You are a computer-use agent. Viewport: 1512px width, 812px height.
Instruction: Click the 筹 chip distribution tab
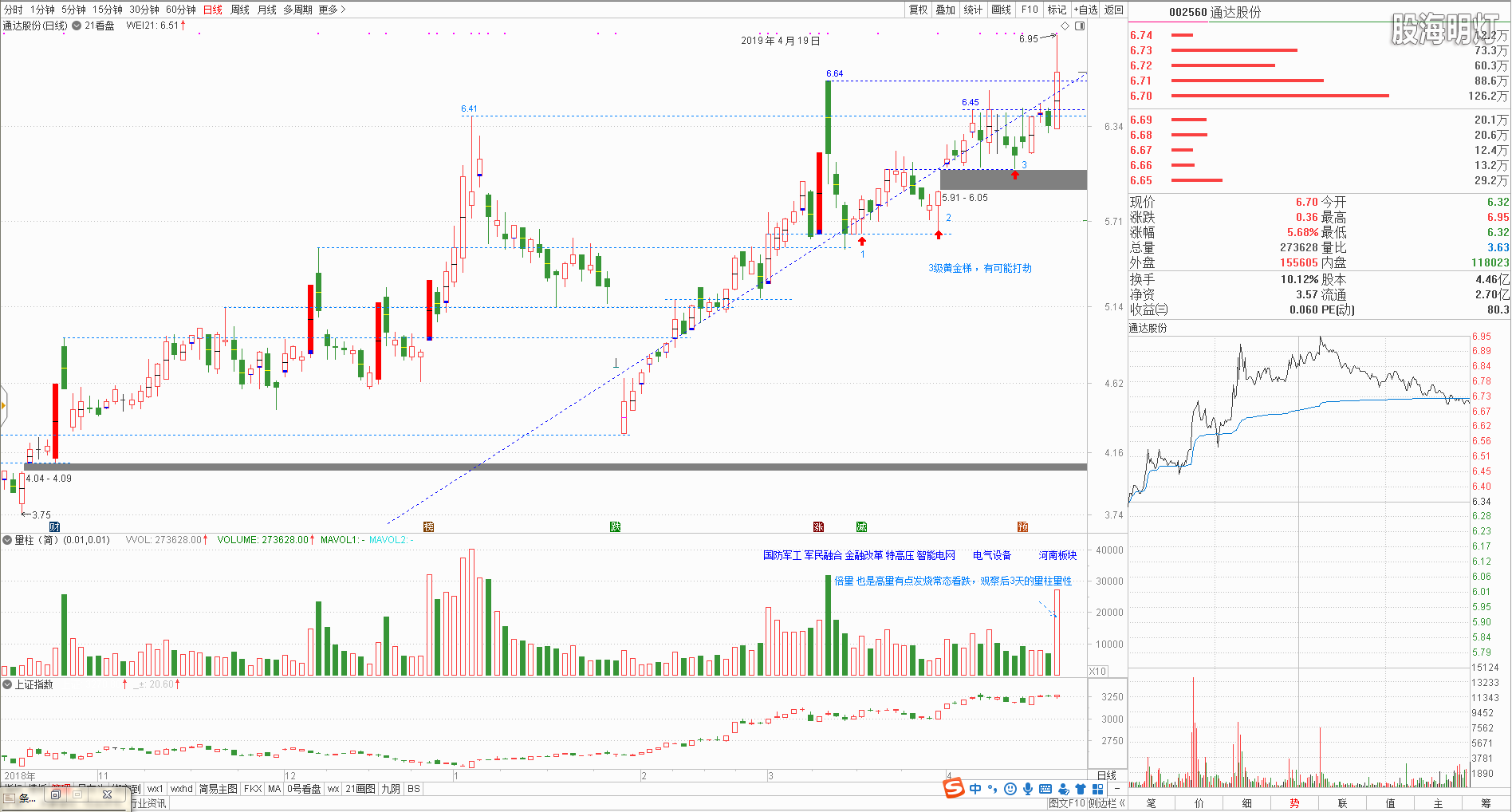click(1486, 803)
